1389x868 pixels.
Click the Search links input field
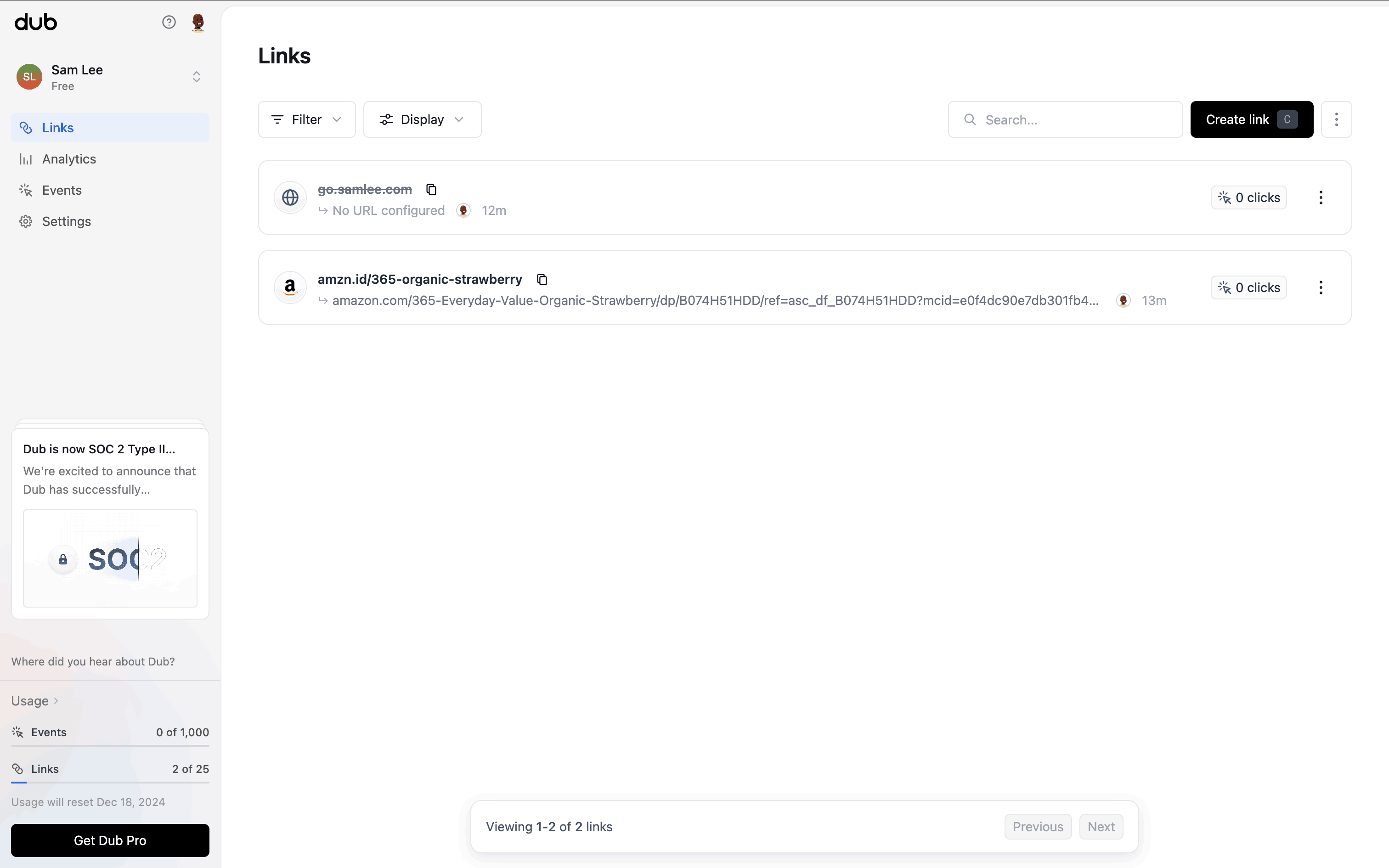point(1073,120)
